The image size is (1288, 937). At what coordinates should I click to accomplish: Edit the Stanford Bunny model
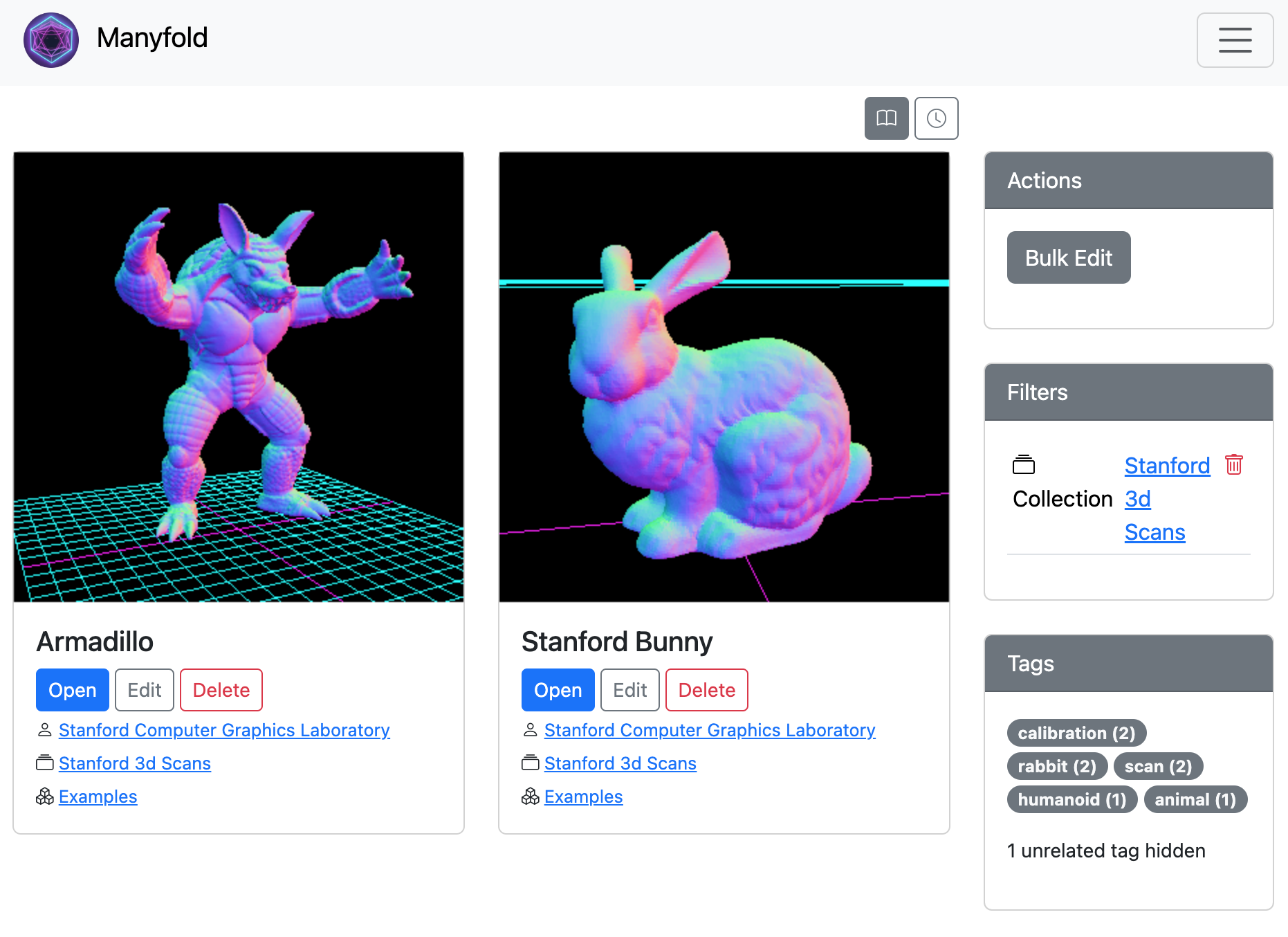[629, 690]
